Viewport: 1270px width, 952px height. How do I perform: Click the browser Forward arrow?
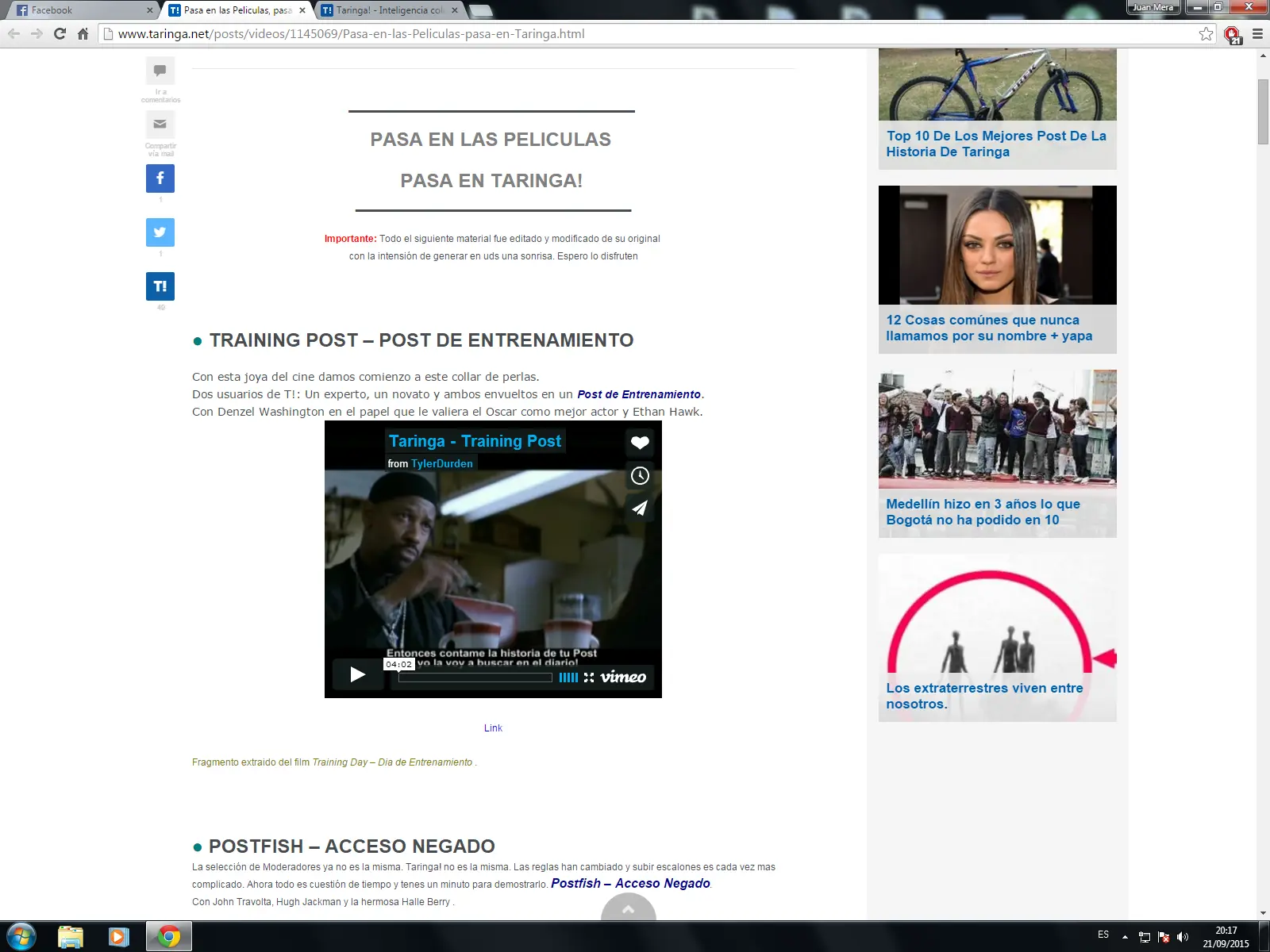(x=37, y=34)
